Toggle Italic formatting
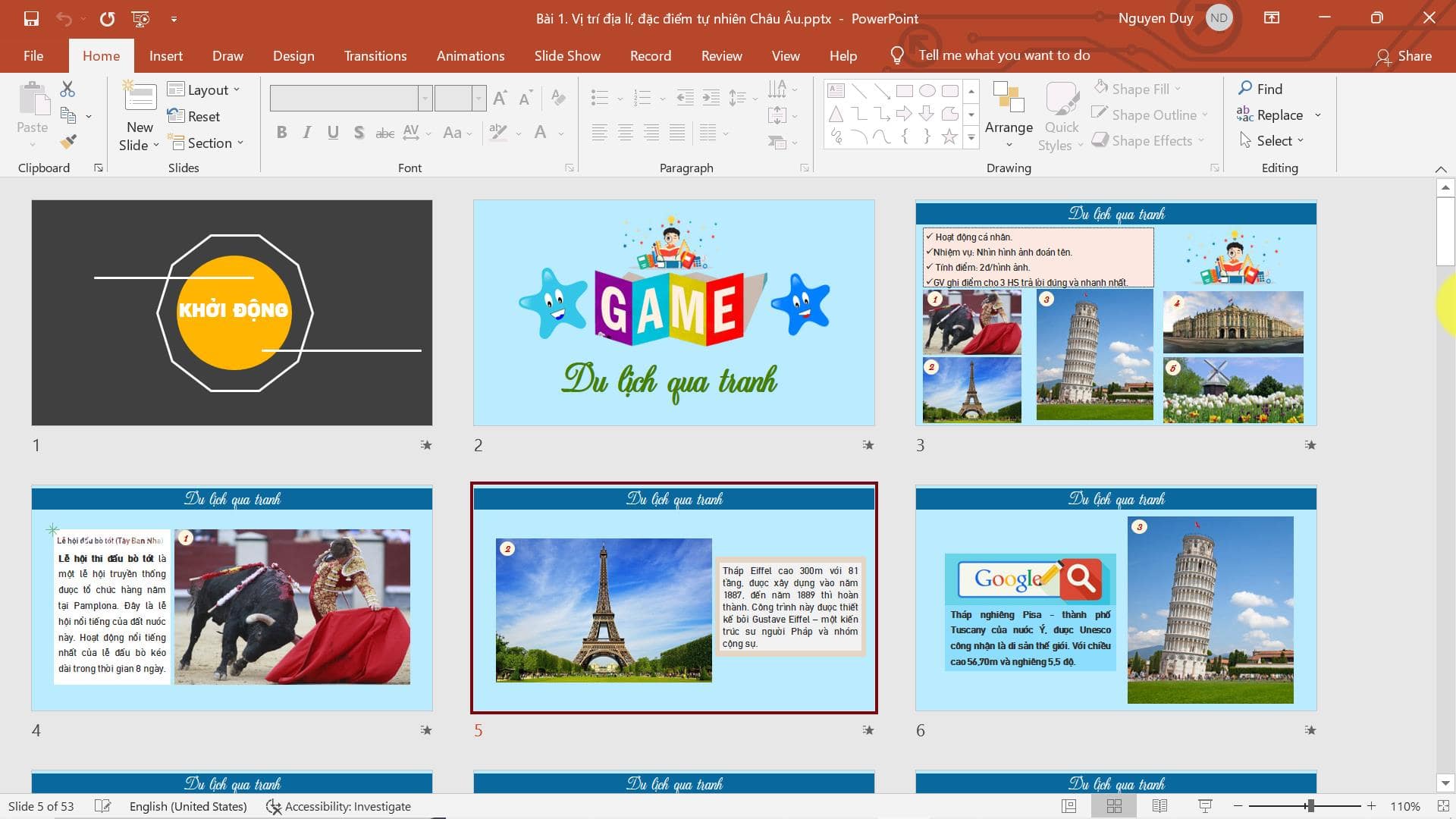This screenshot has width=1456, height=819. 307,133
